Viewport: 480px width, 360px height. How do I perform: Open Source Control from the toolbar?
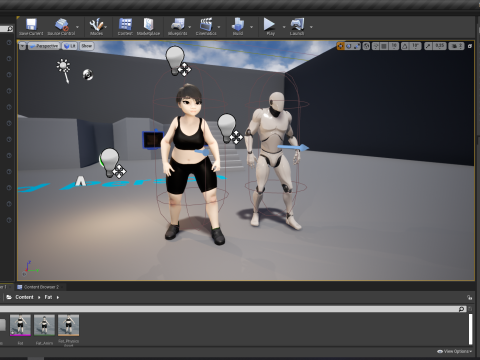(x=61, y=25)
